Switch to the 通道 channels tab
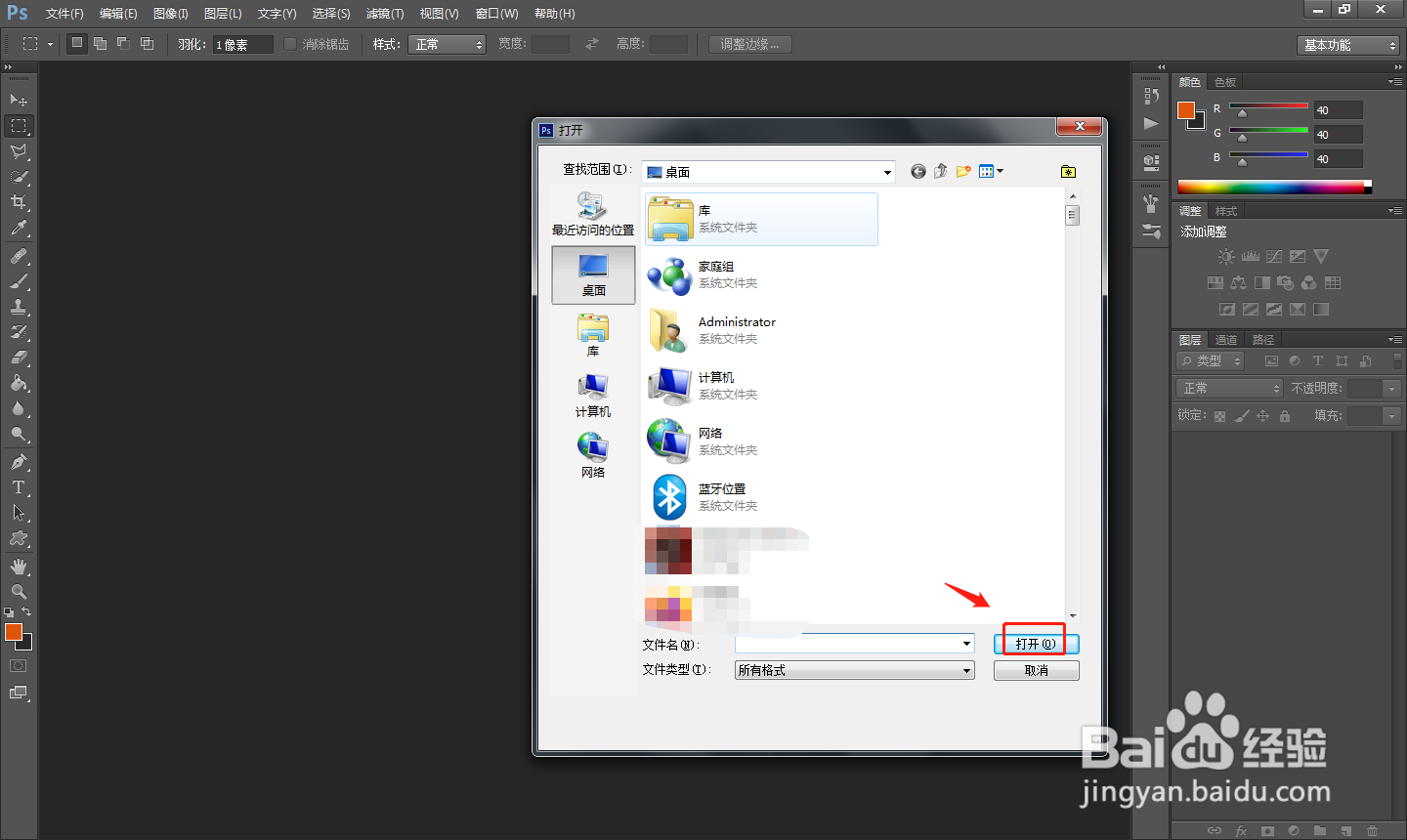The width and height of the screenshot is (1407, 840). (x=1226, y=340)
